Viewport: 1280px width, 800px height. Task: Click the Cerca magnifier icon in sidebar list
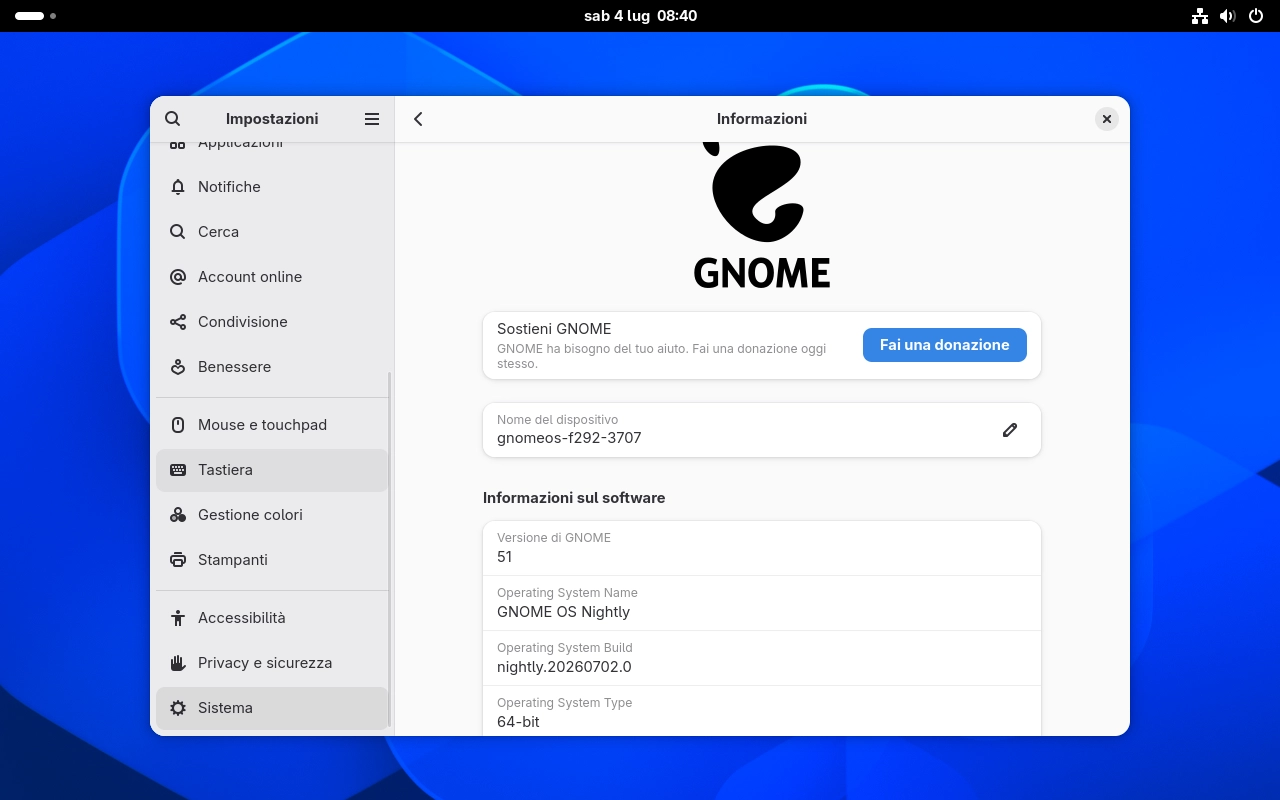(178, 232)
